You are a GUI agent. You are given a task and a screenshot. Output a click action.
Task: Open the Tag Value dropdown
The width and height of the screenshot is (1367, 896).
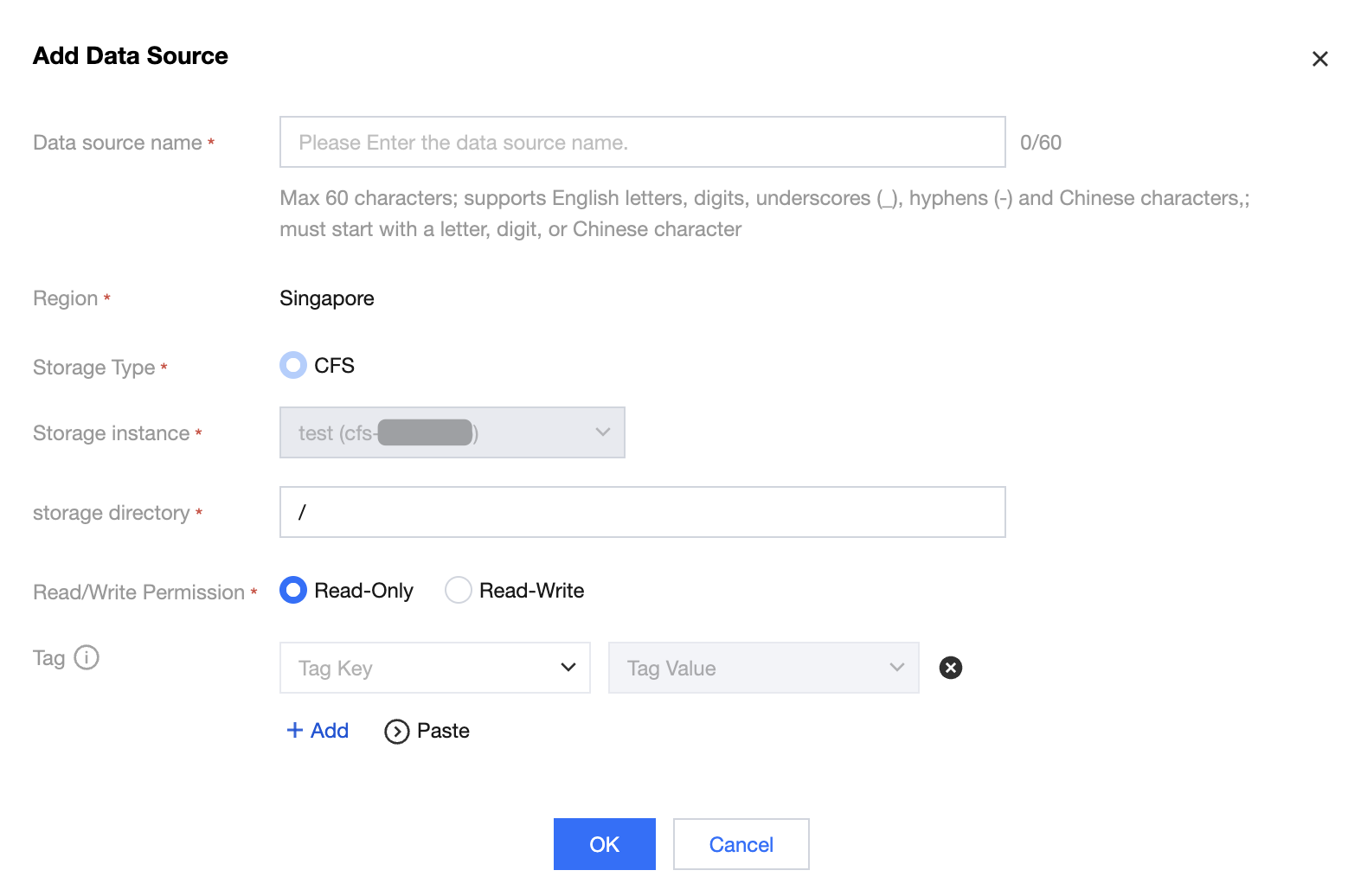[763, 668]
